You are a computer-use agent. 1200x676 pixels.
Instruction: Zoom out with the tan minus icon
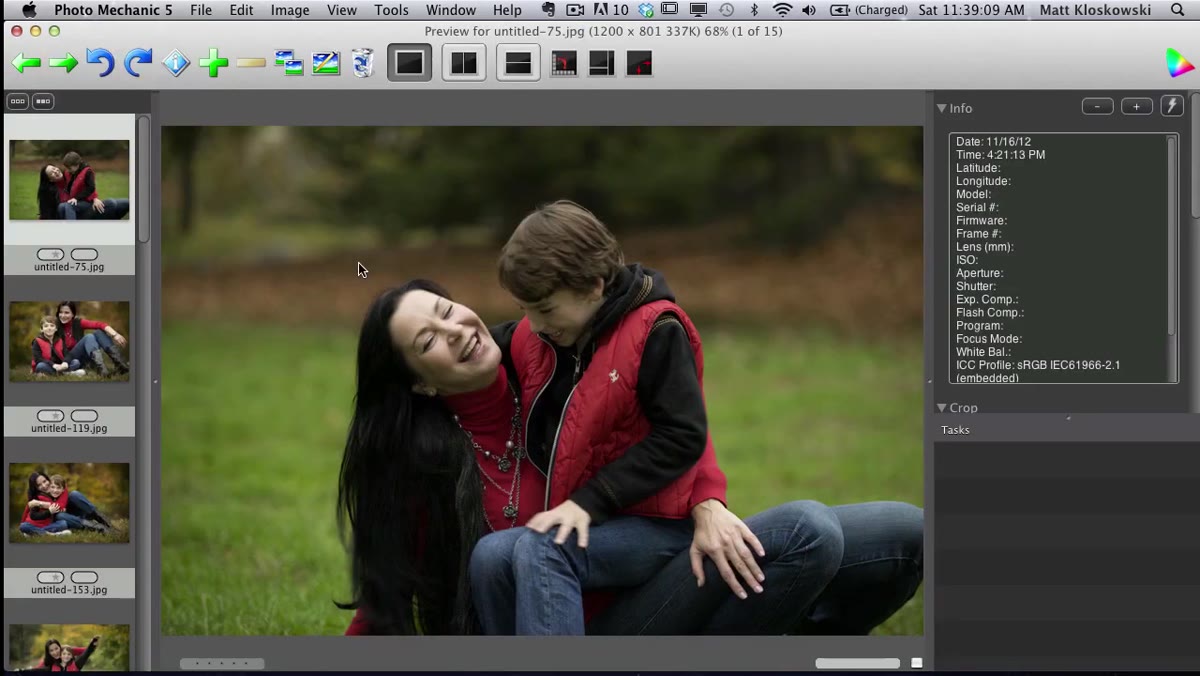[x=251, y=64]
